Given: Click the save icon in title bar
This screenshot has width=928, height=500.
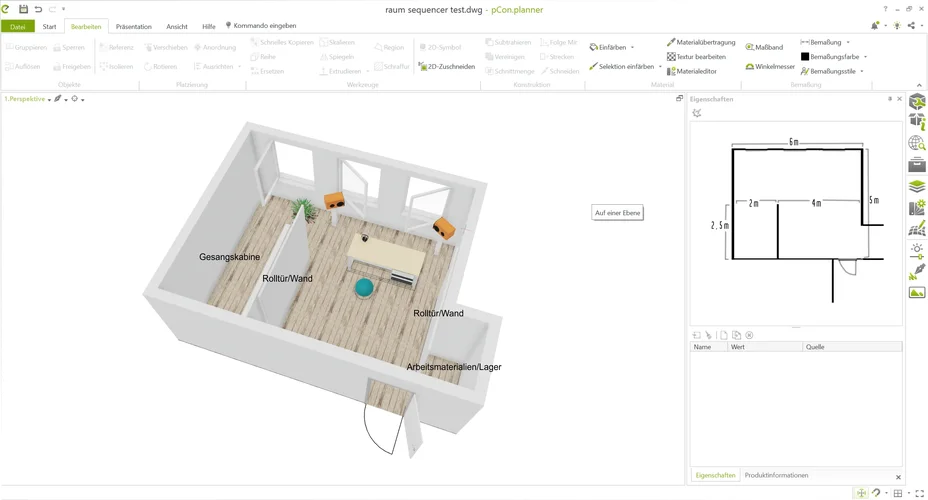Looking at the screenshot, I should tap(23, 9).
